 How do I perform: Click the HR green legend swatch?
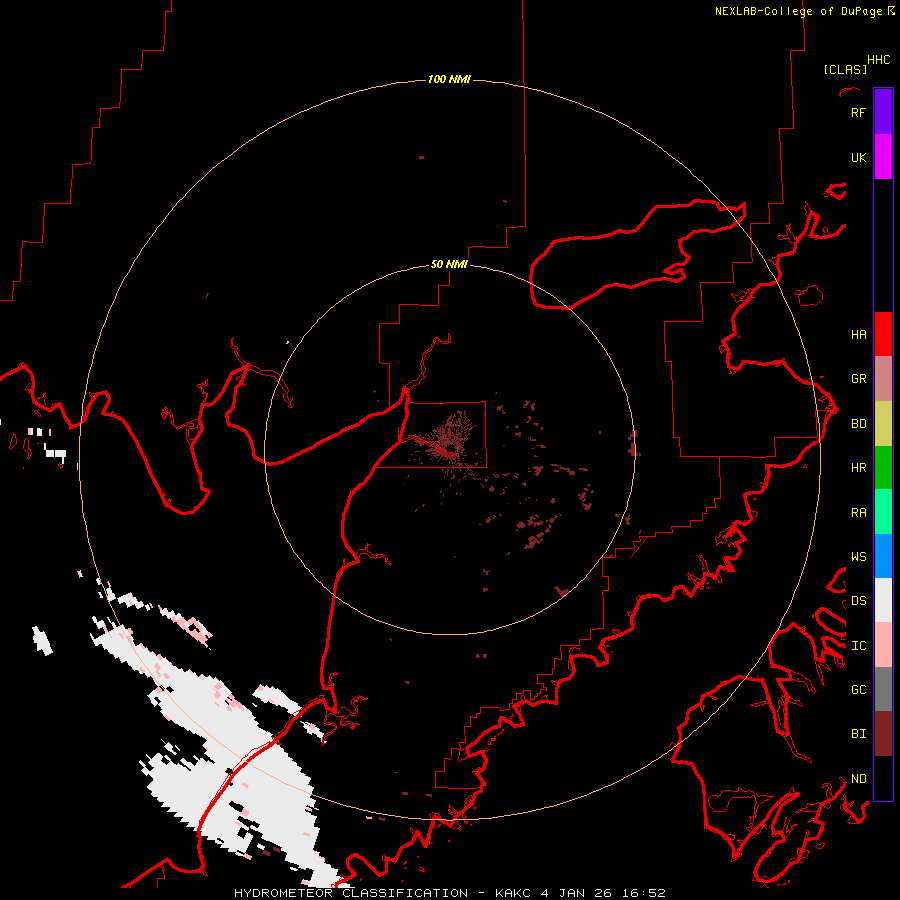883,467
